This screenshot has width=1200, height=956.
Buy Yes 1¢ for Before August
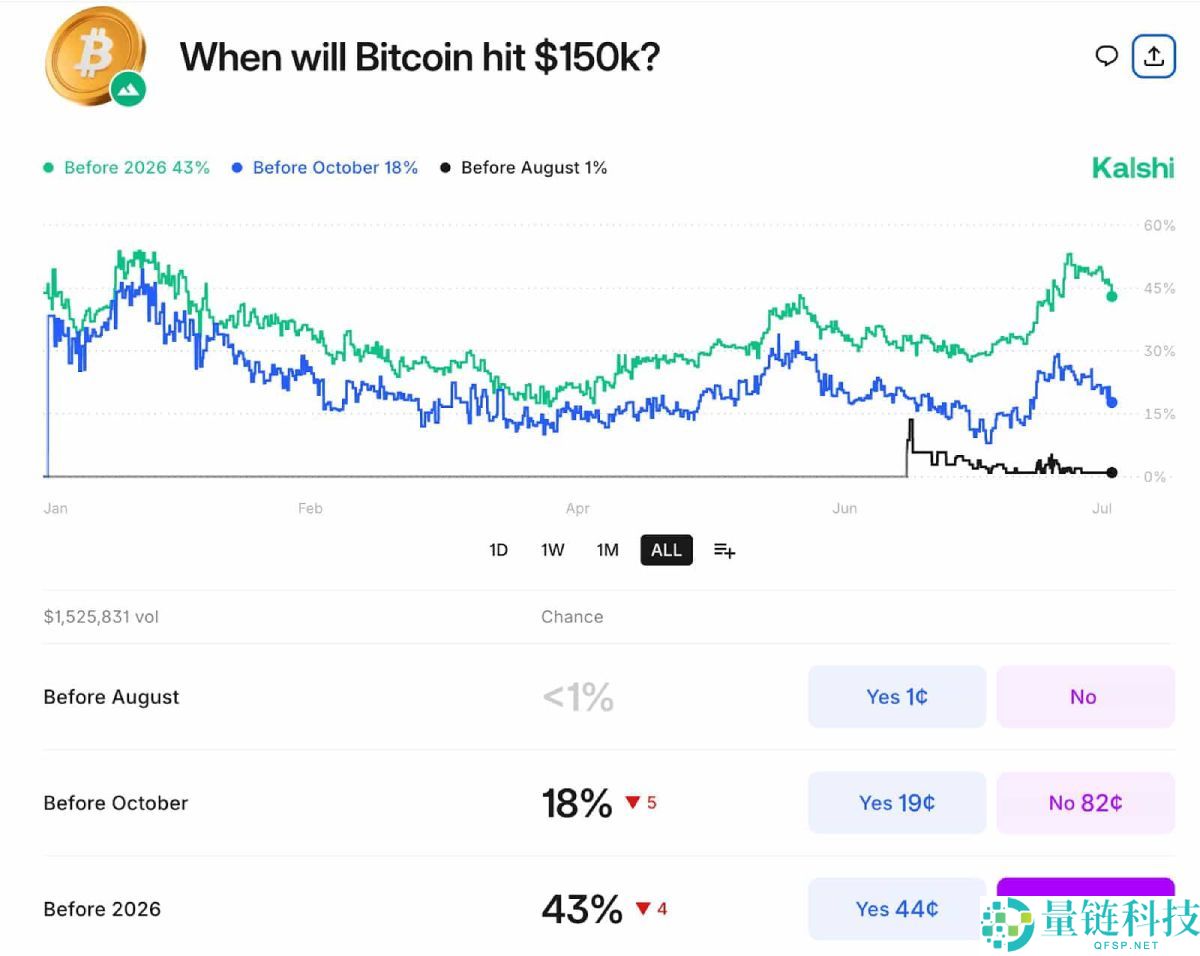click(x=896, y=697)
